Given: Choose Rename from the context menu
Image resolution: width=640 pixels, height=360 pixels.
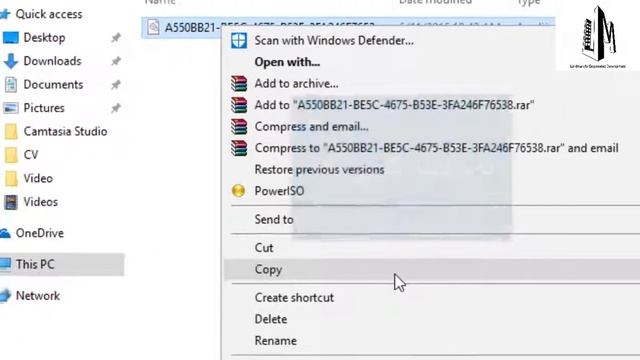Looking at the screenshot, I should coord(276,341).
